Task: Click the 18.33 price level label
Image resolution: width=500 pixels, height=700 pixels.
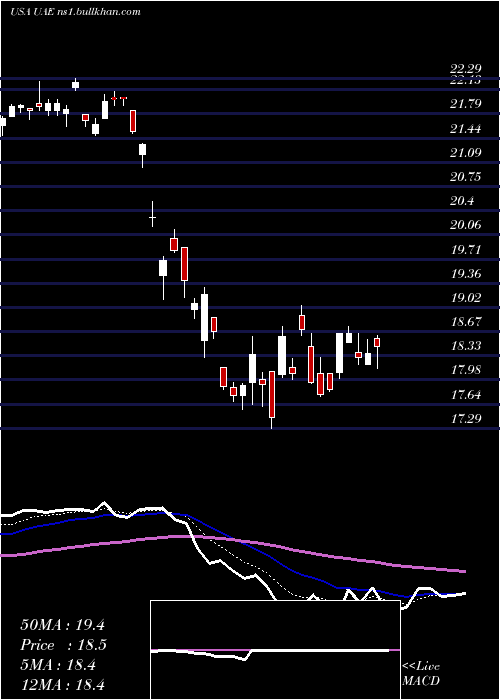Action: click(466, 346)
